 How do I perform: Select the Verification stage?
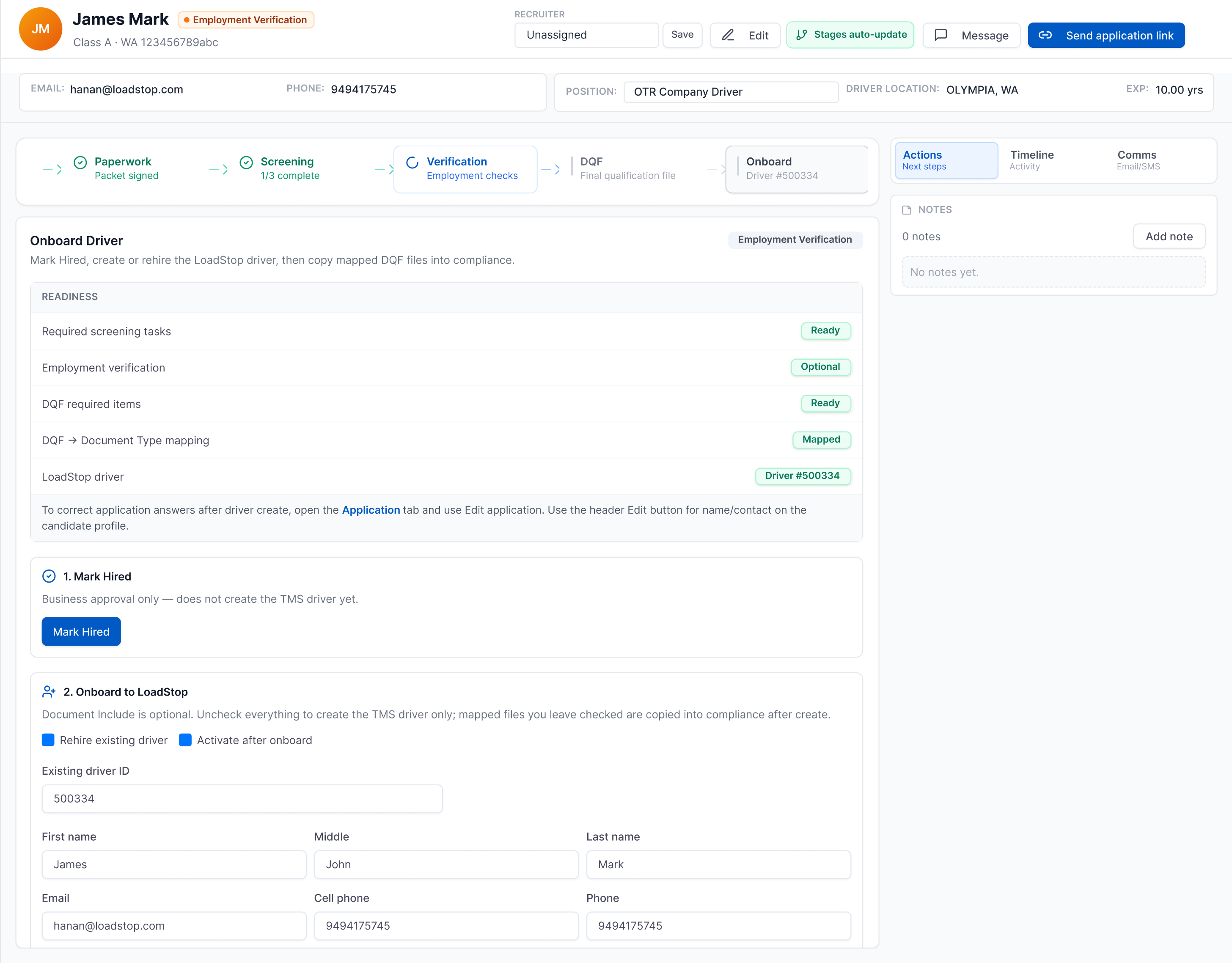tap(465, 169)
